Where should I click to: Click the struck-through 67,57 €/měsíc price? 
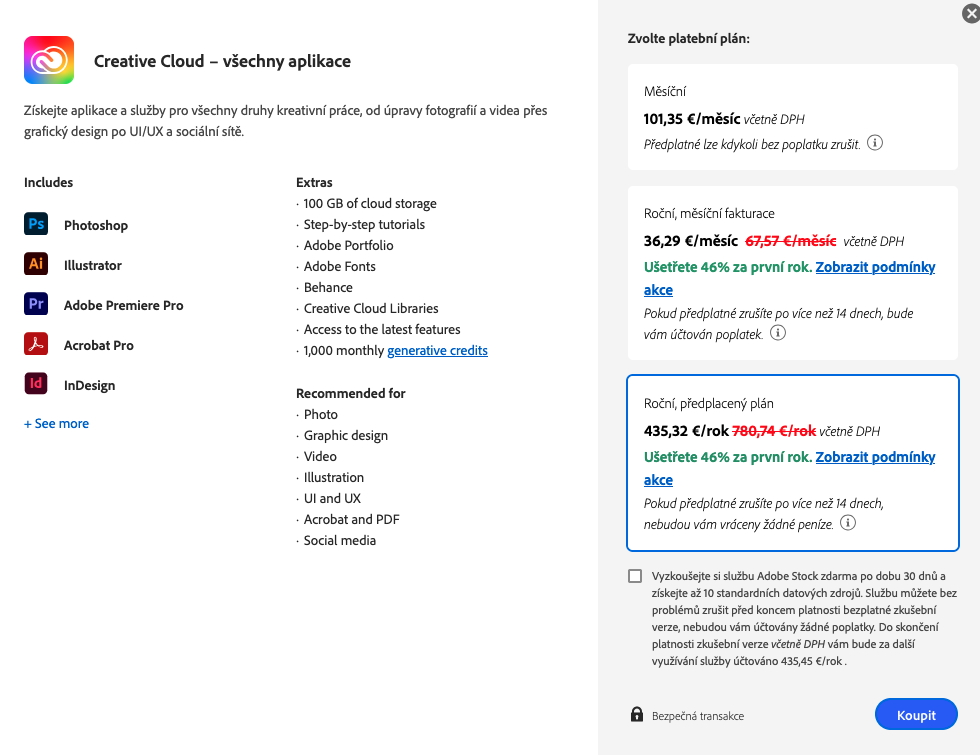tap(791, 241)
